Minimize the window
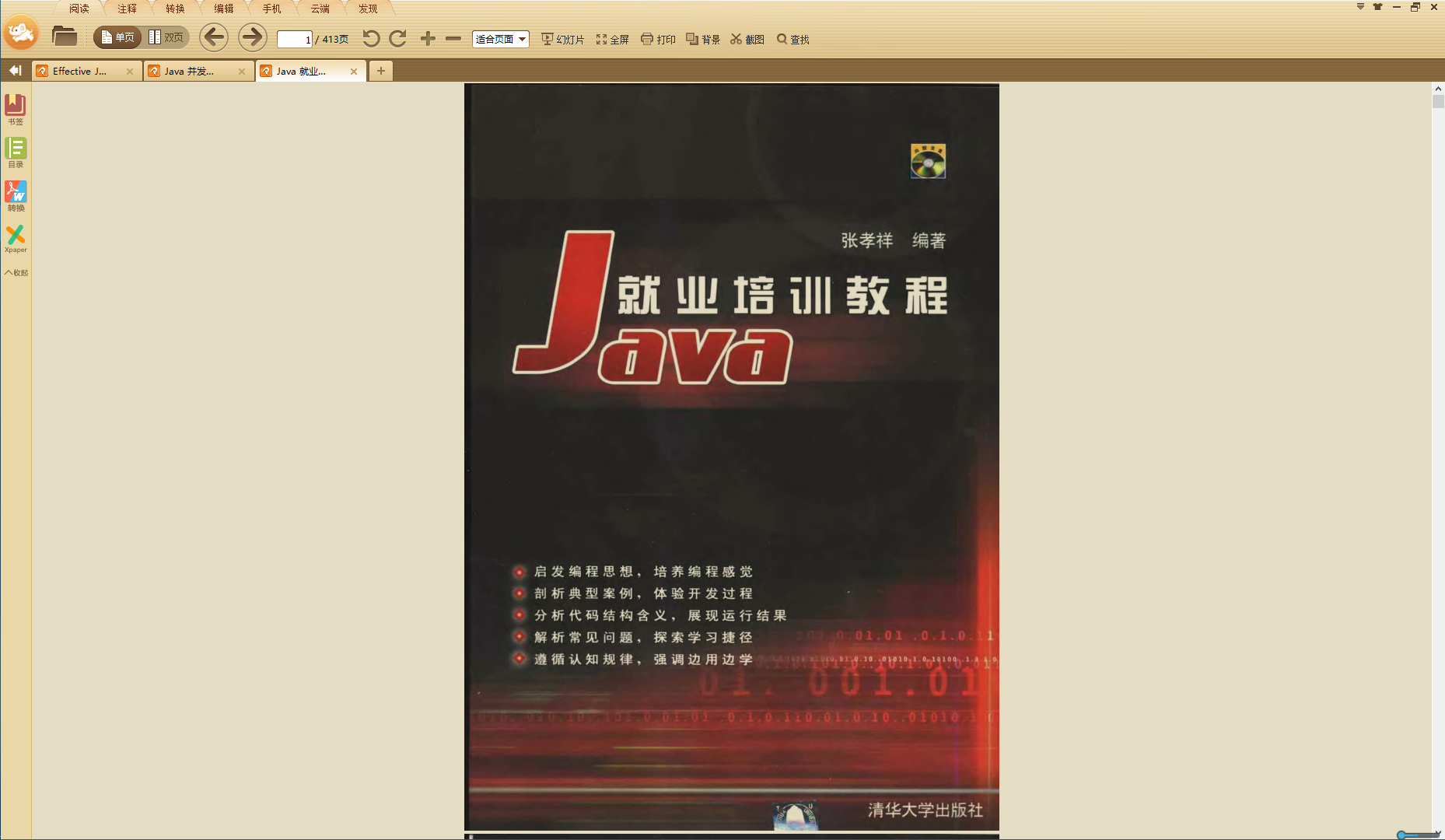The image size is (1445, 840). [1397, 7]
